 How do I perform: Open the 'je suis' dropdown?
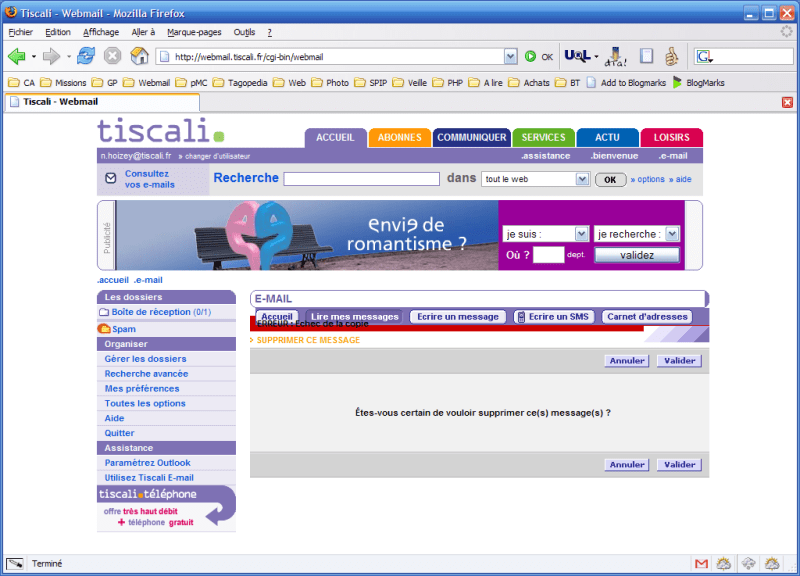582,234
